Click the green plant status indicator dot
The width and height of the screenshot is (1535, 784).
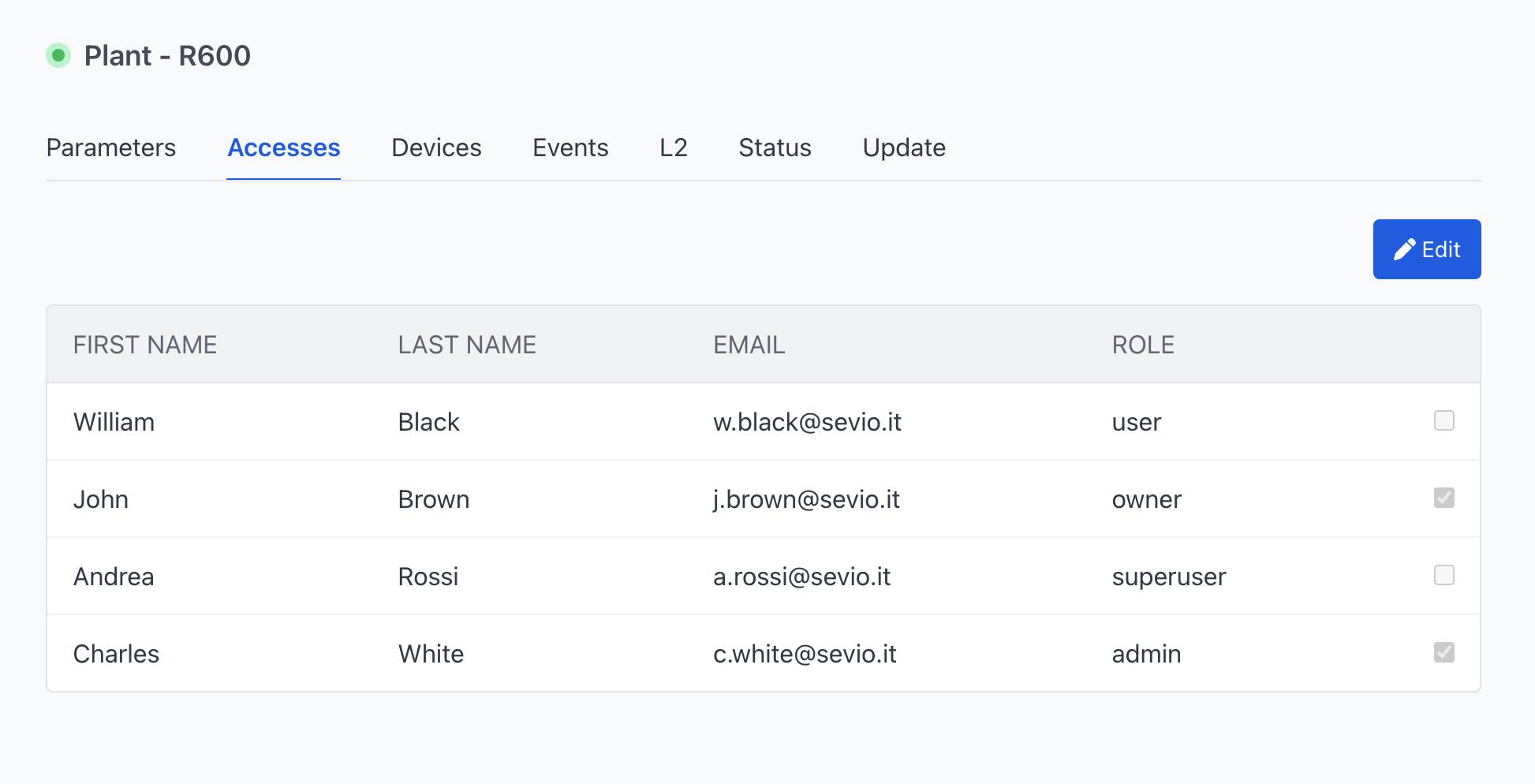[58, 55]
